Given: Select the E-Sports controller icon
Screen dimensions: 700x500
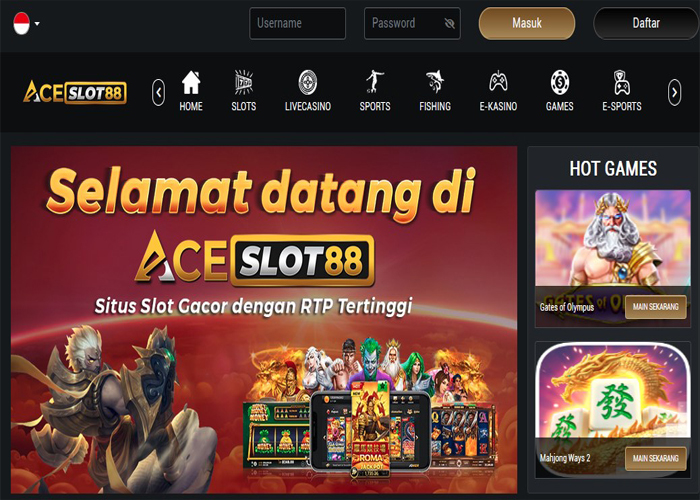Looking at the screenshot, I should pos(621,82).
